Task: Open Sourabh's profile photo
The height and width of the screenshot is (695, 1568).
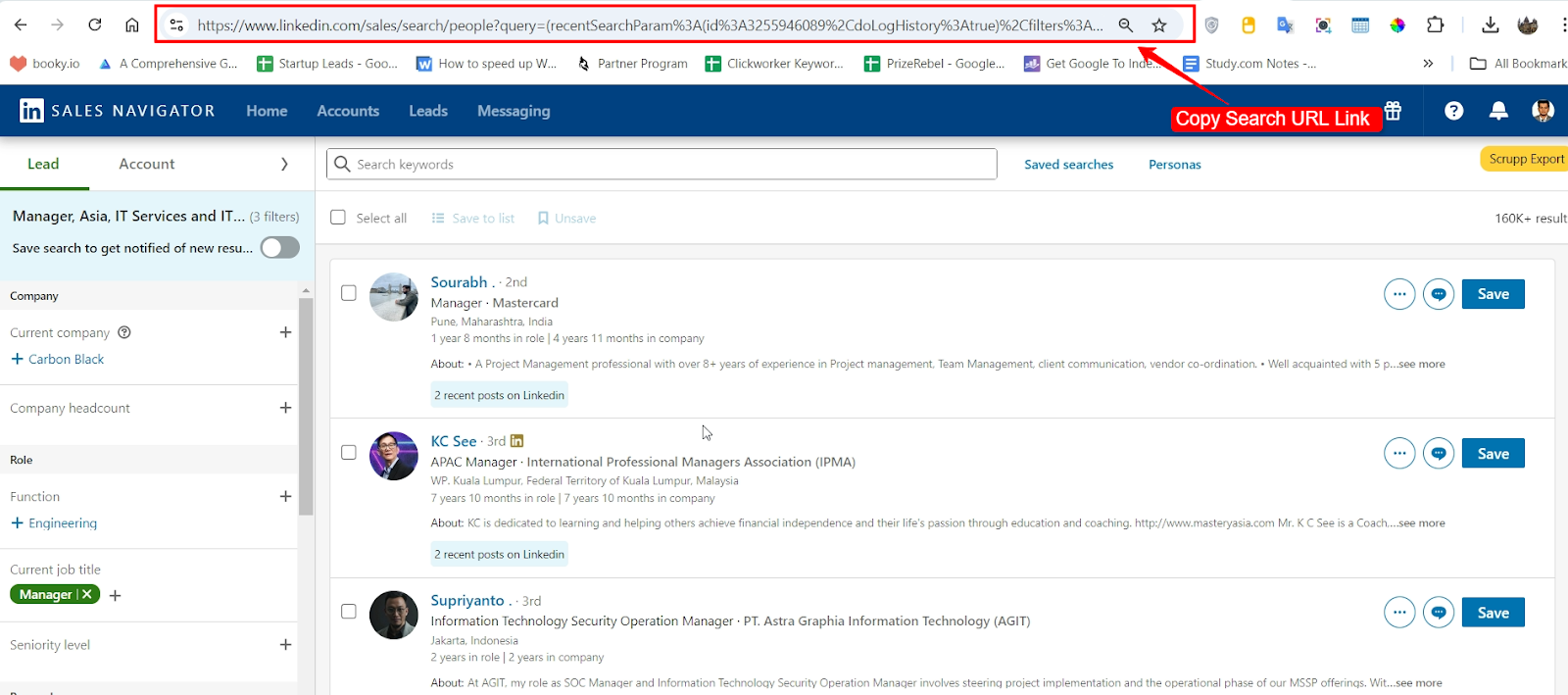Action: tap(394, 297)
